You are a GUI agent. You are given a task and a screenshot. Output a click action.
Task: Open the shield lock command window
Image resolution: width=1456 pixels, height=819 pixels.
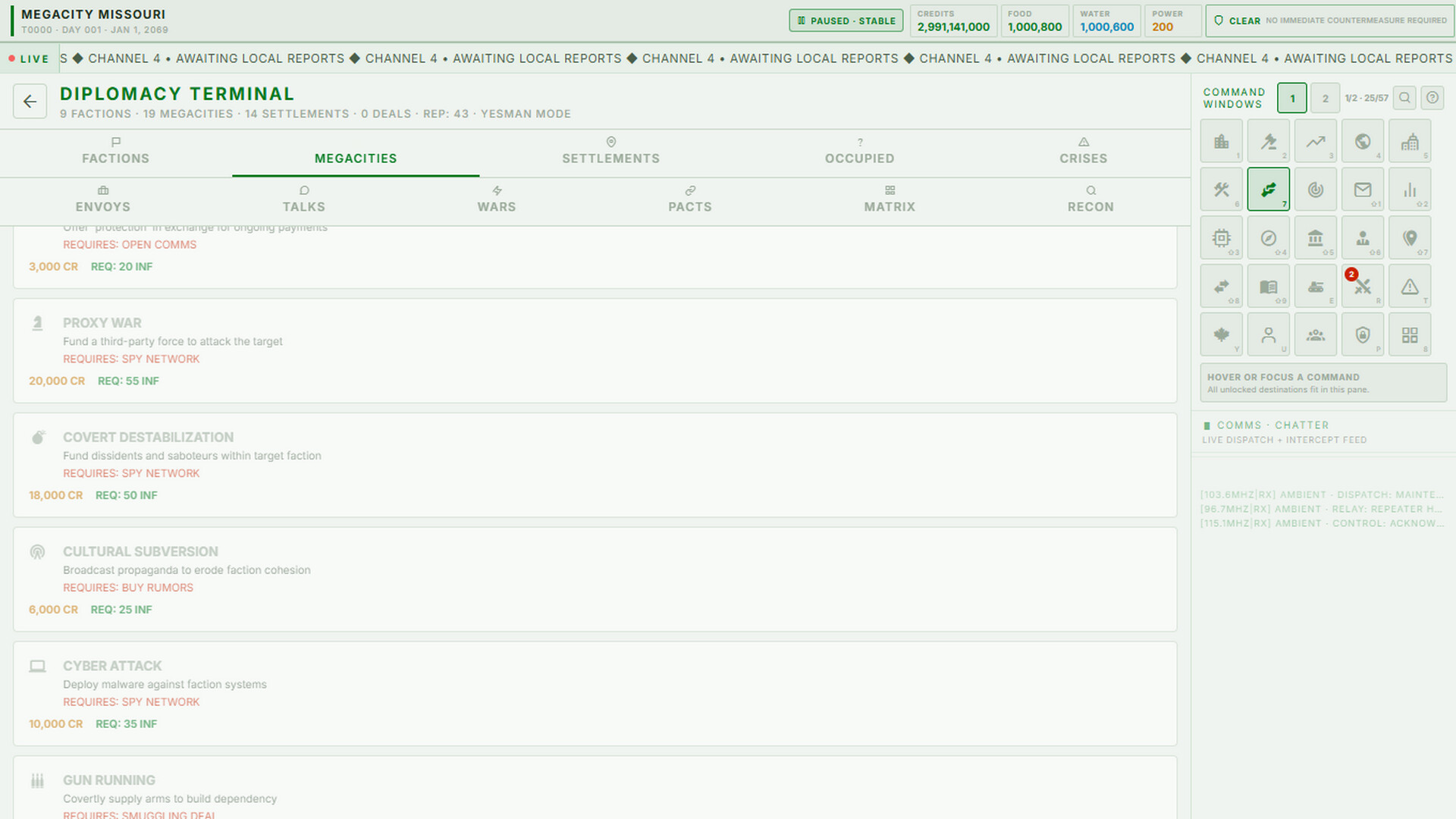pos(1362,335)
